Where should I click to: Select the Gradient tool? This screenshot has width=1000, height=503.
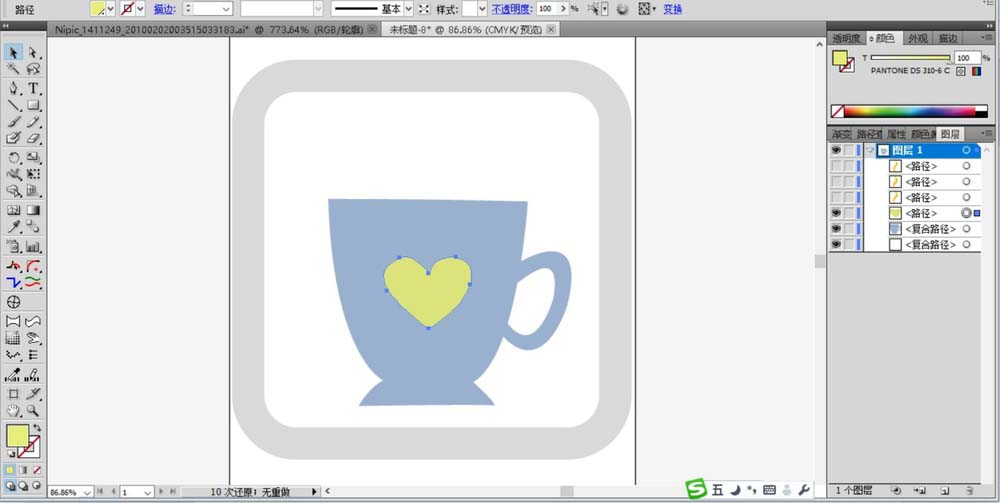click(x=33, y=210)
